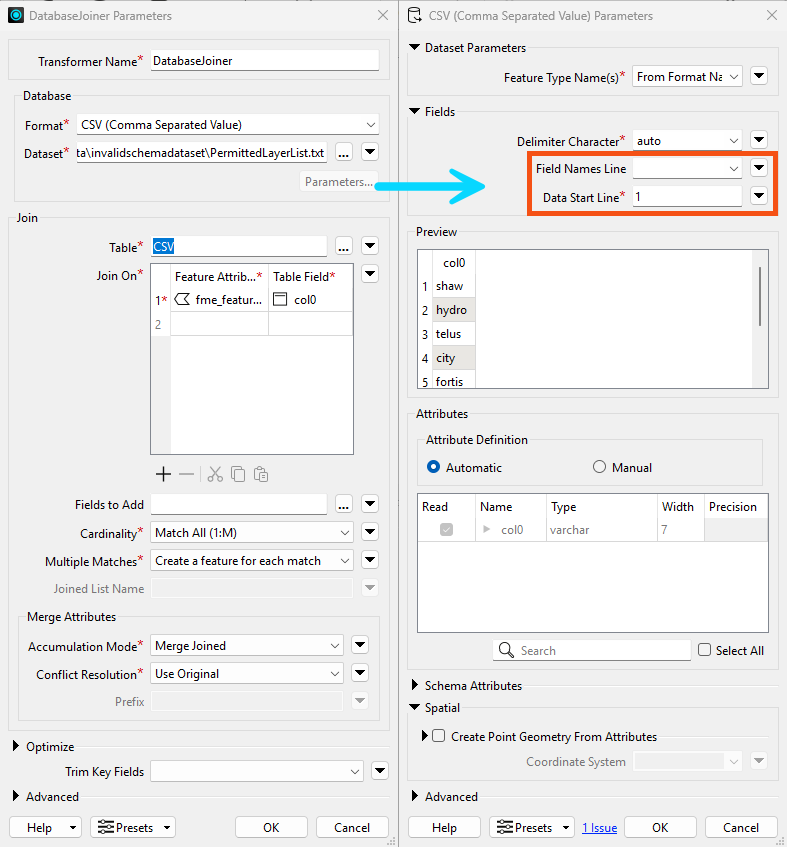
Task: Open Cardinality options arrow menu
Action: click(370, 532)
